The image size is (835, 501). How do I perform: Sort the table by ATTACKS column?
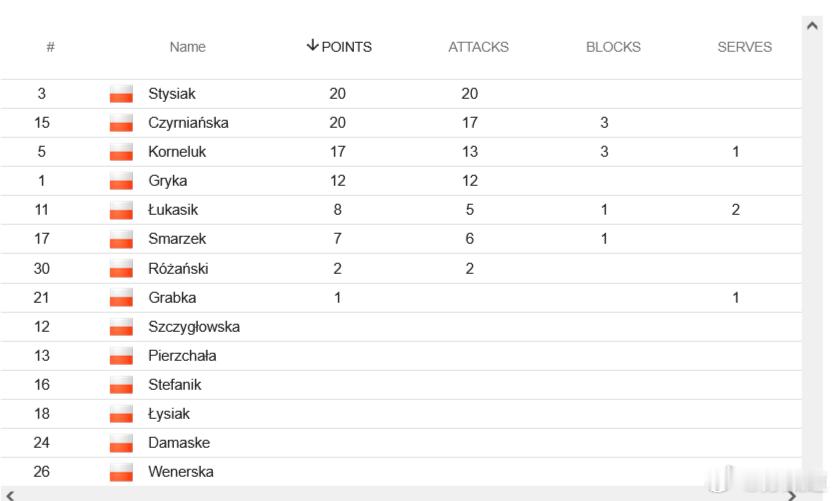478,47
